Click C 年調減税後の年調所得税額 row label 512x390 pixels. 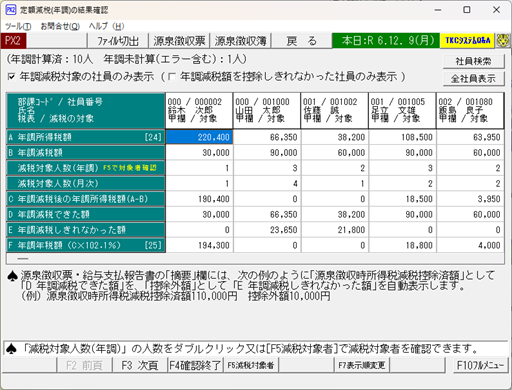click(x=86, y=199)
